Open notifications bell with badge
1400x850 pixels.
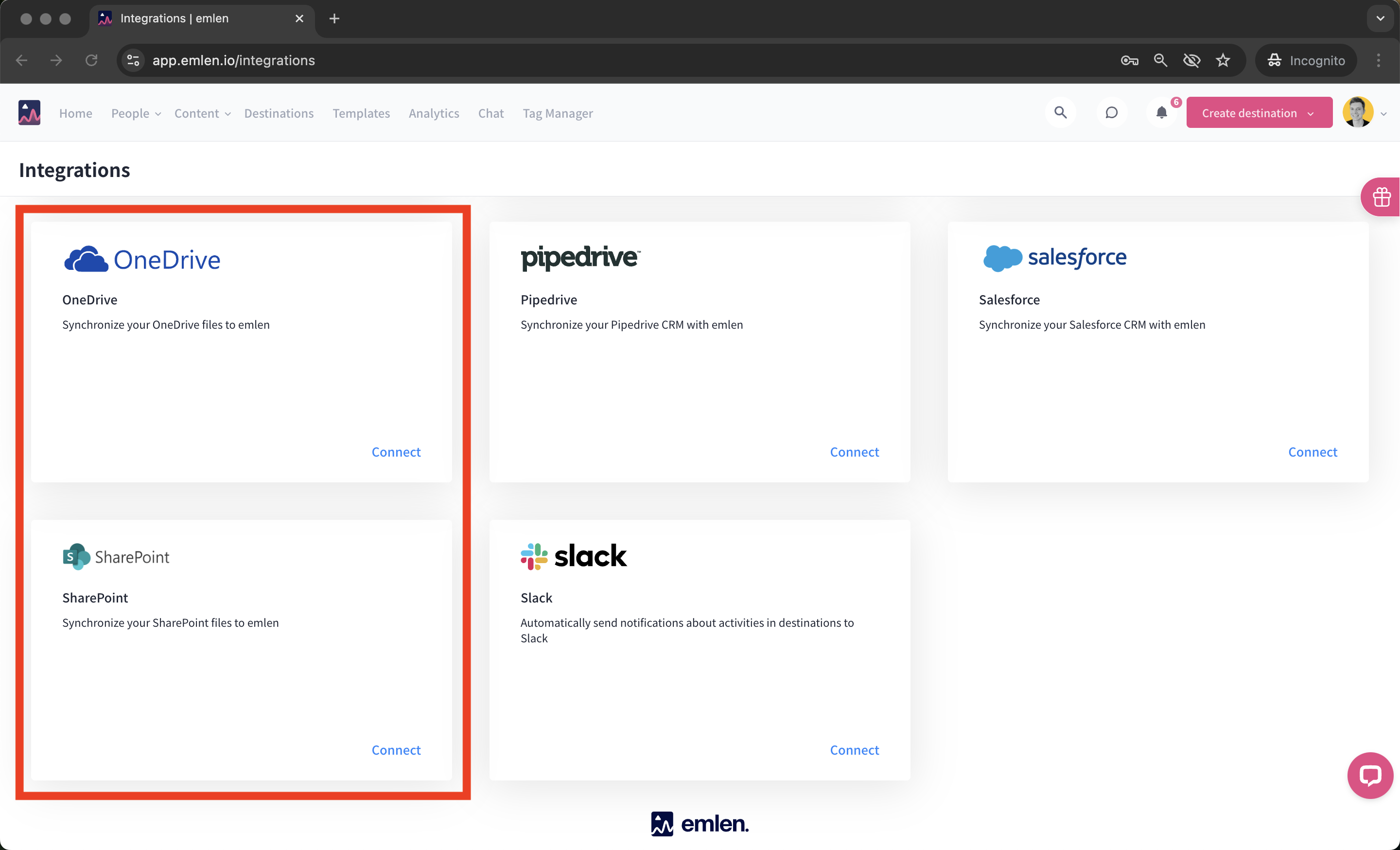click(1162, 112)
